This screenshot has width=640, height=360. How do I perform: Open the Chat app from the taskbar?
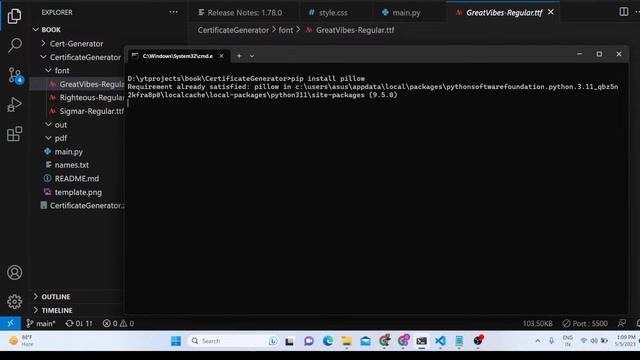309,341
